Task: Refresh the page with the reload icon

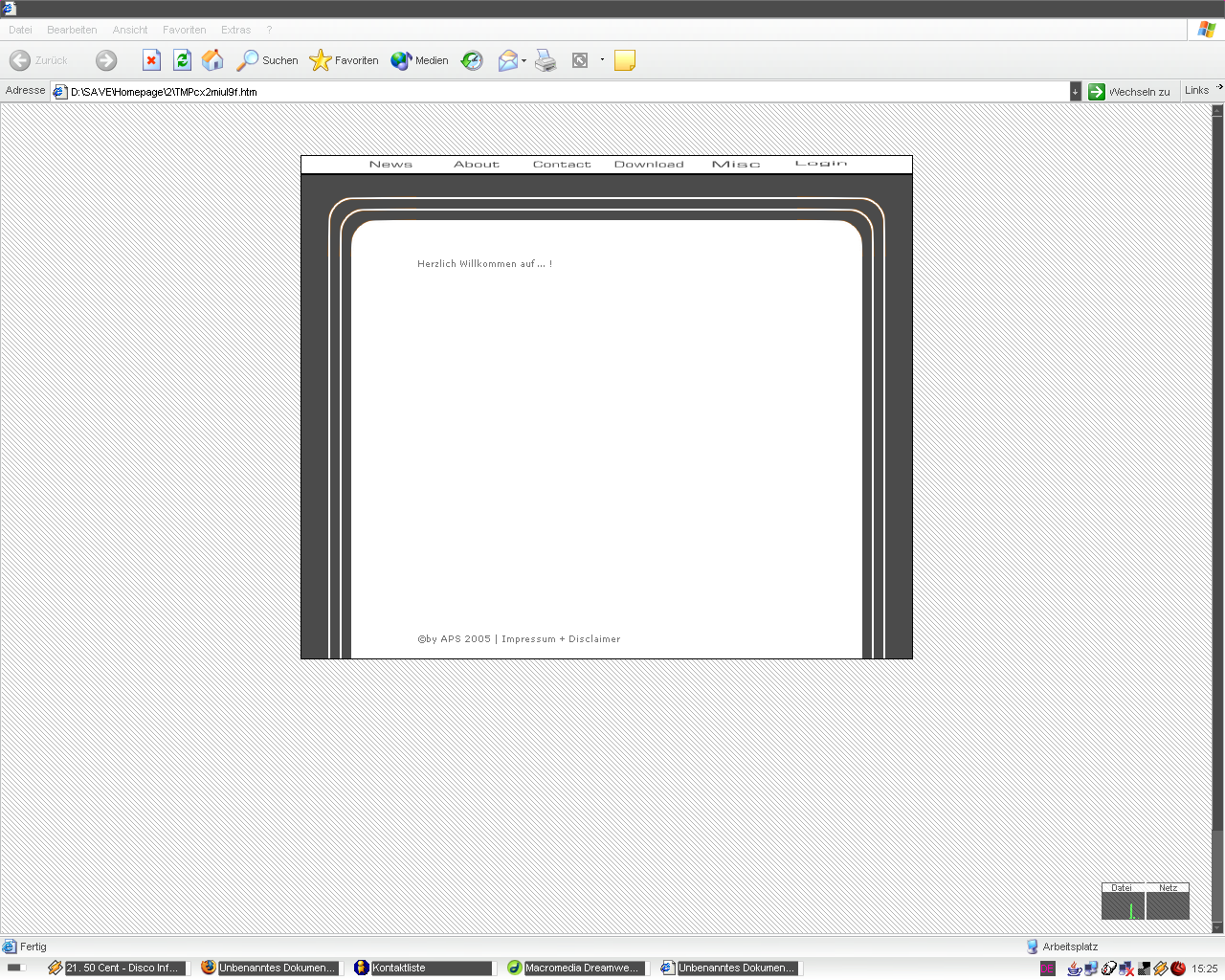Action: [182, 60]
